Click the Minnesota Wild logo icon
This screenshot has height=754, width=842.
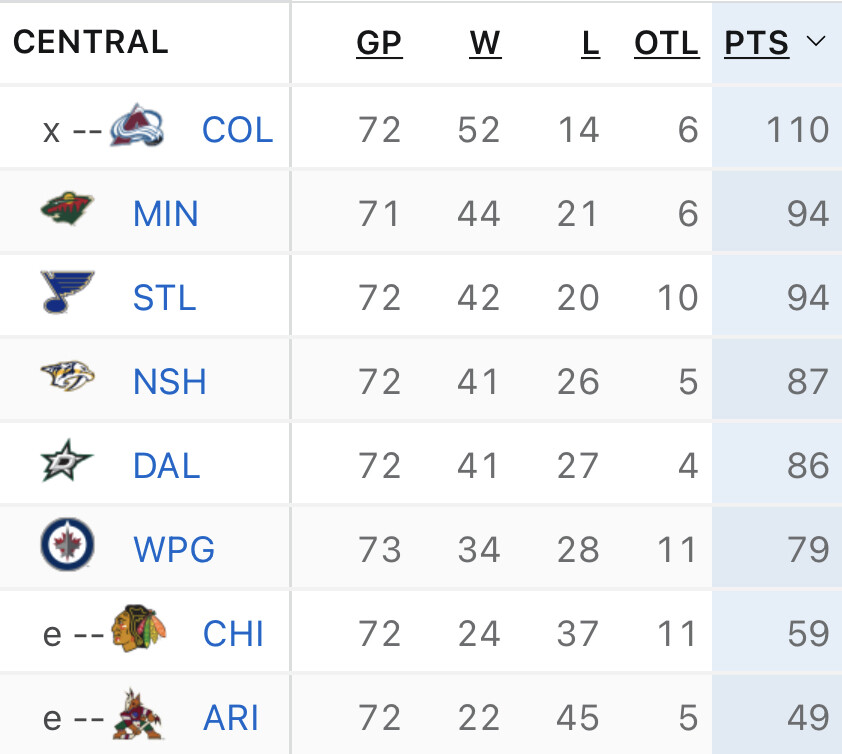click(68, 211)
